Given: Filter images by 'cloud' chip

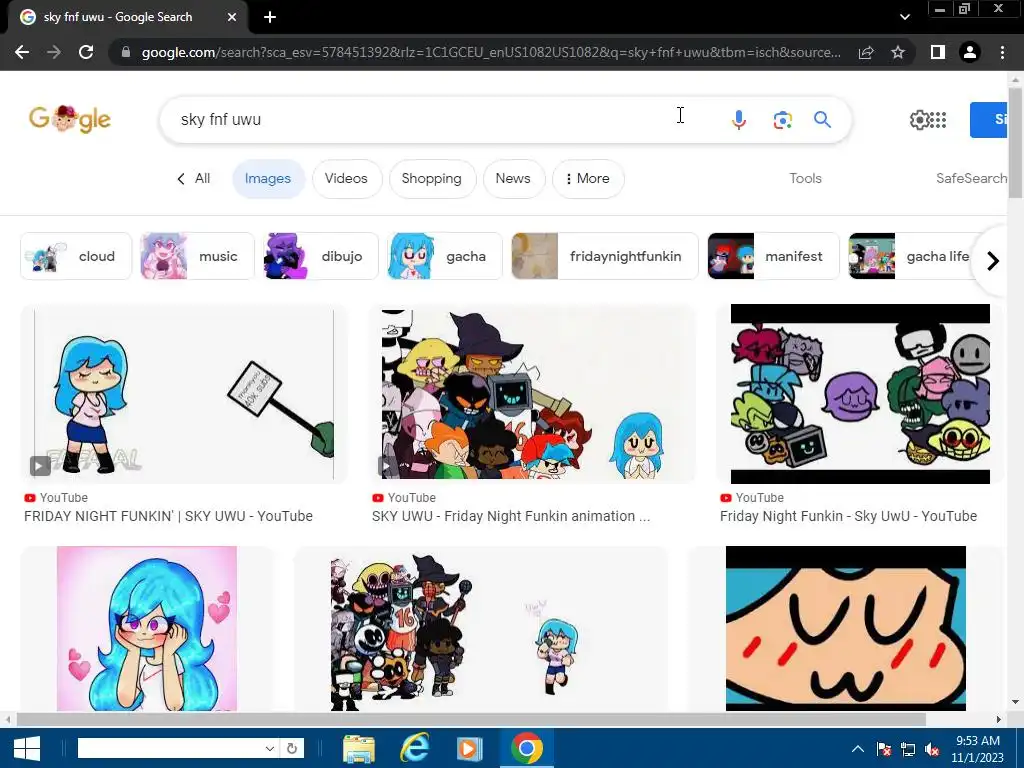Looking at the screenshot, I should click(x=76, y=256).
